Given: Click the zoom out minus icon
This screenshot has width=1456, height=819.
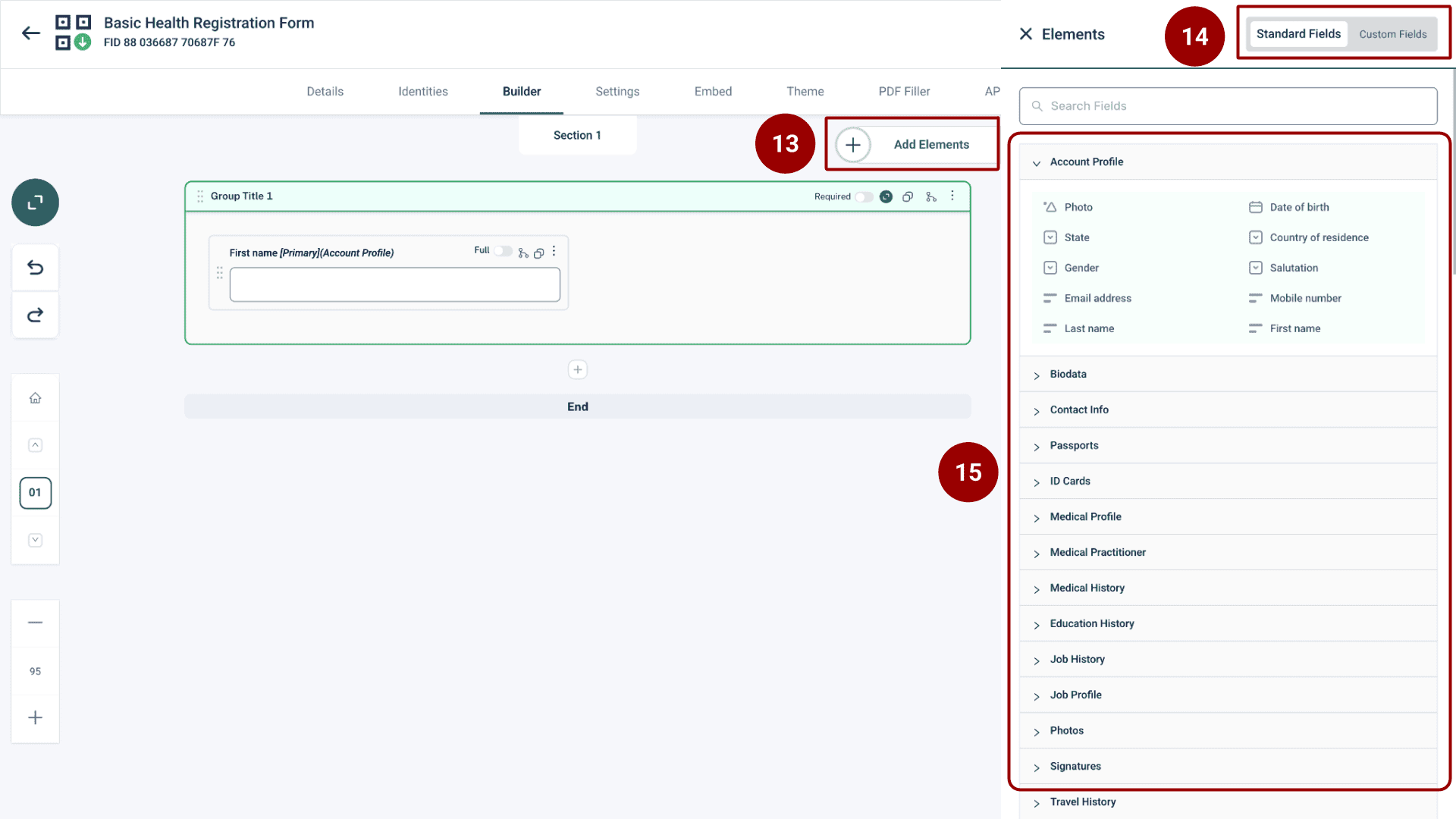Looking at the screenshot, I should [x=35, y=623].
